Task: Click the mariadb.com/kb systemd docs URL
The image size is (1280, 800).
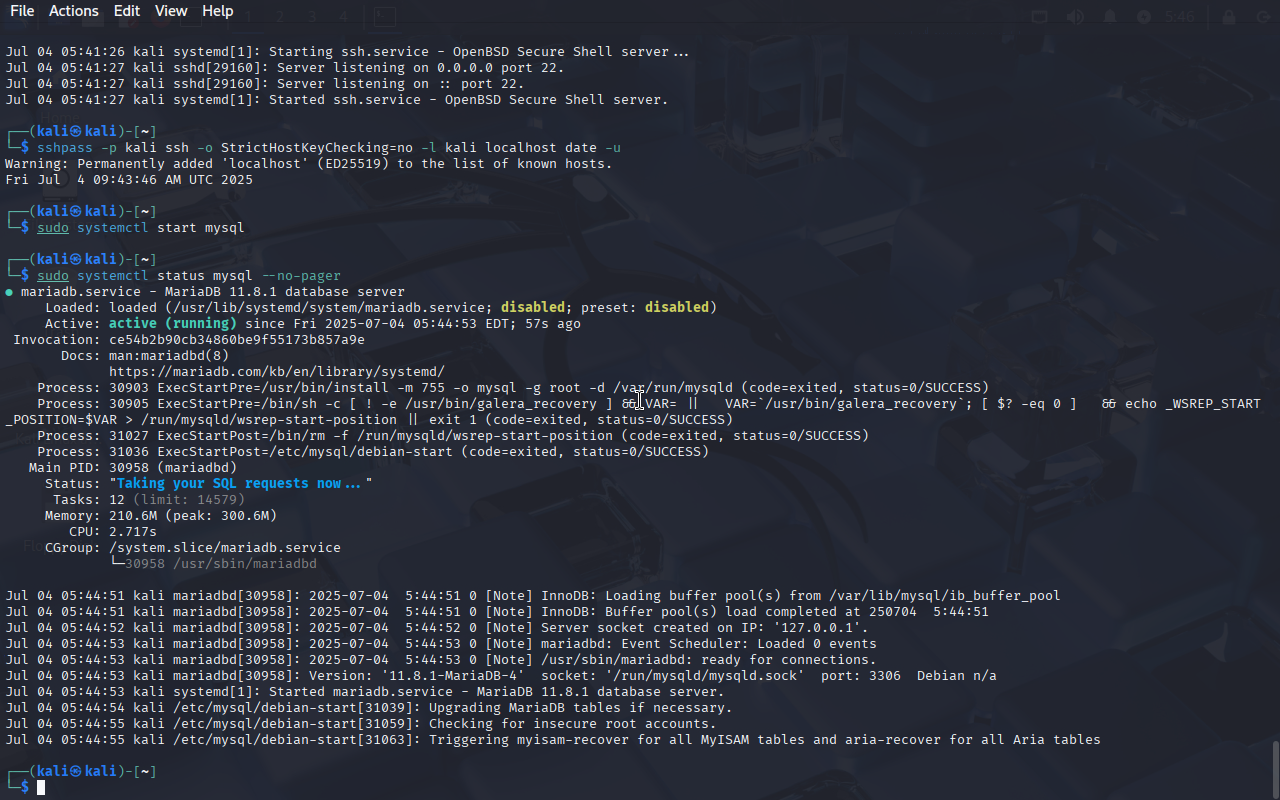Action: coord(277,371)
